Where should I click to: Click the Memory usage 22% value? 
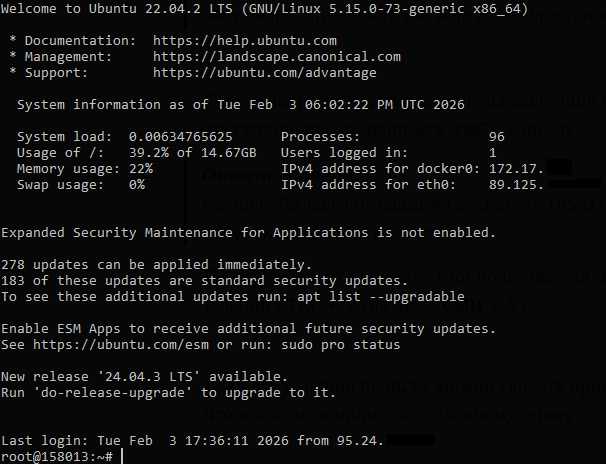[x=140, y=169]
